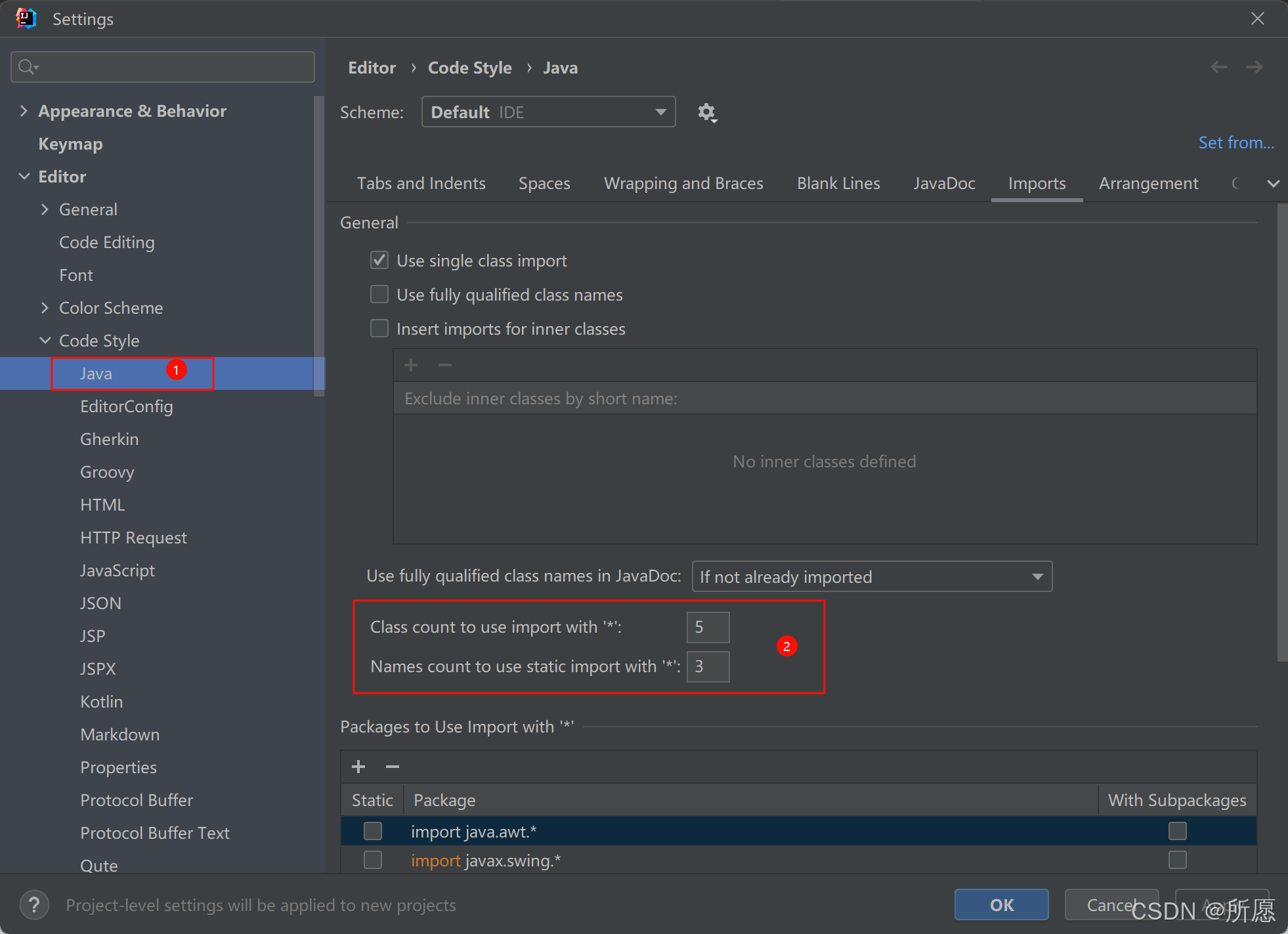The width and height of the screenshot is (1288, 934).
Task: Check With Subpackages for javax.swing.*
Action: 1178,860
